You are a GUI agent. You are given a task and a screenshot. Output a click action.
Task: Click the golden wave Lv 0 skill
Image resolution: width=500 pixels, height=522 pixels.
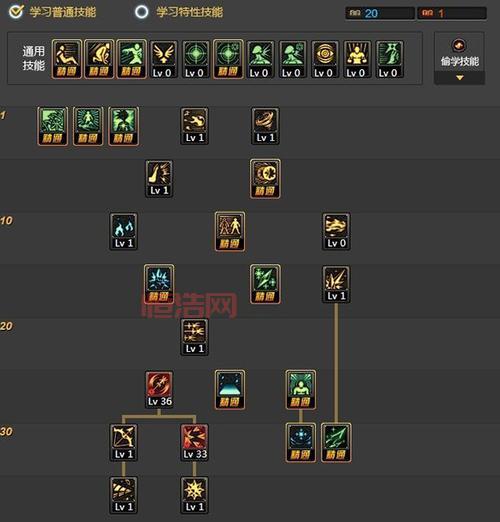(336, 231)
